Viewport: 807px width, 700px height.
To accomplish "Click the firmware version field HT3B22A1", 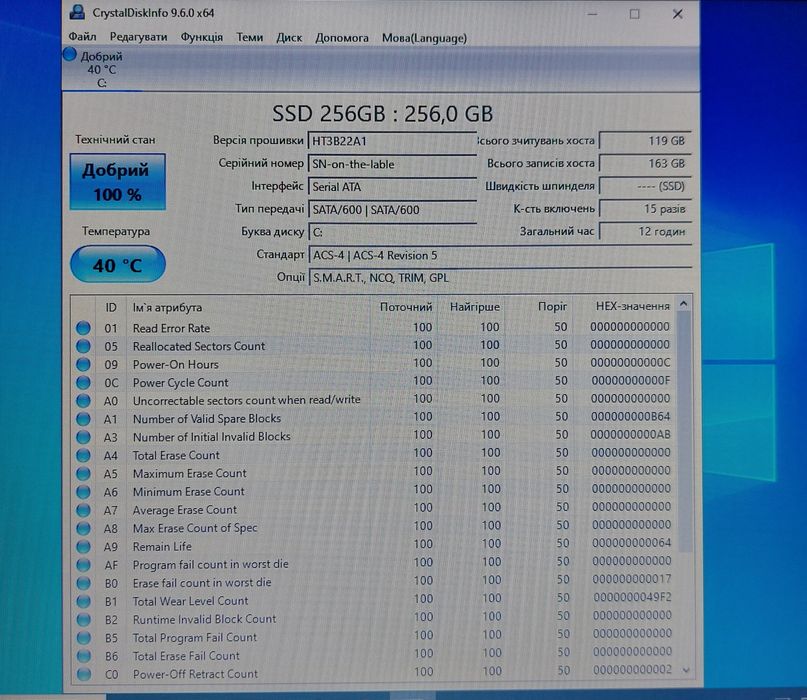I will tap(392, 141).
